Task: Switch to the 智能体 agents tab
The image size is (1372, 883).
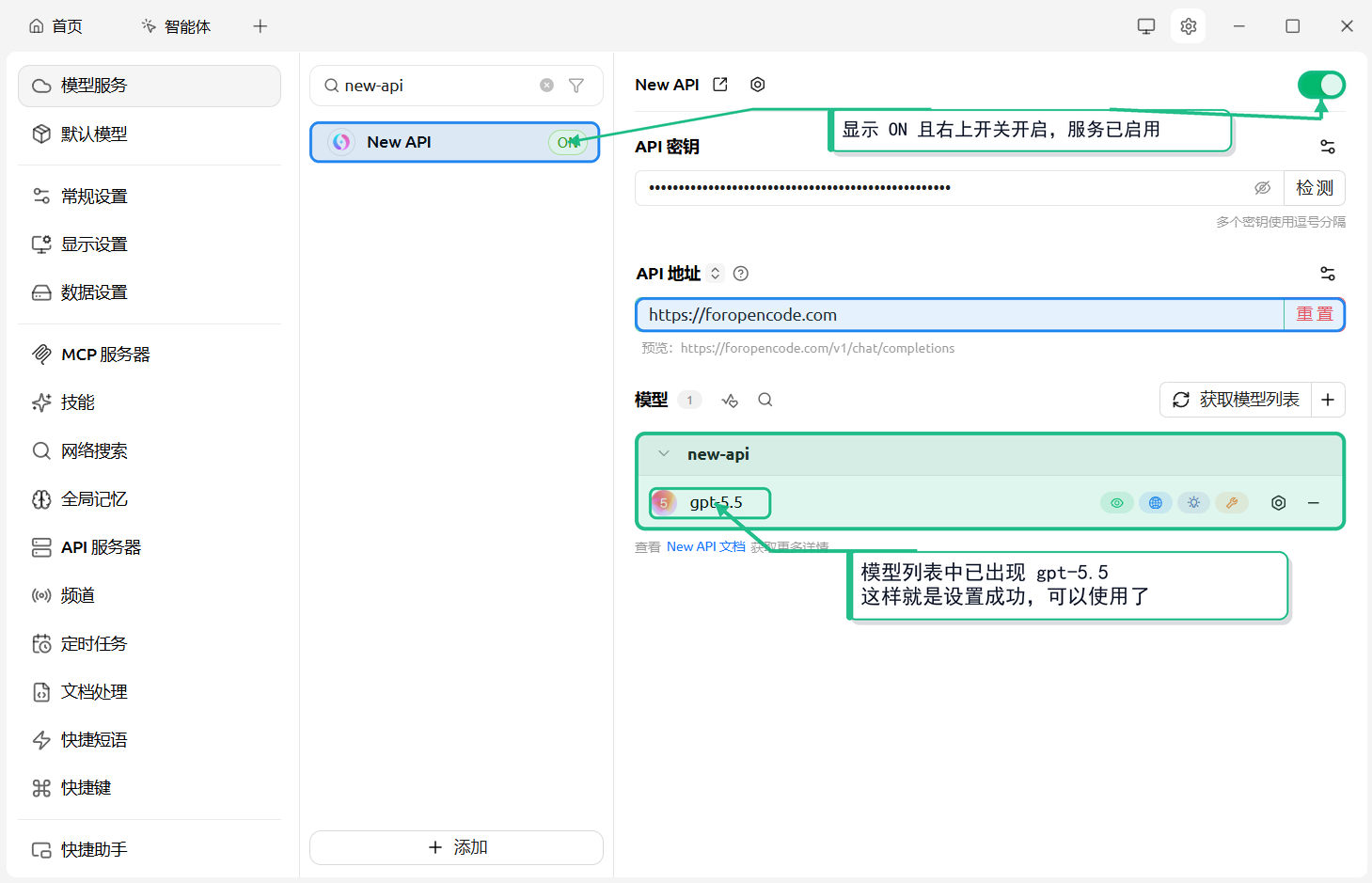Action: 176,26
